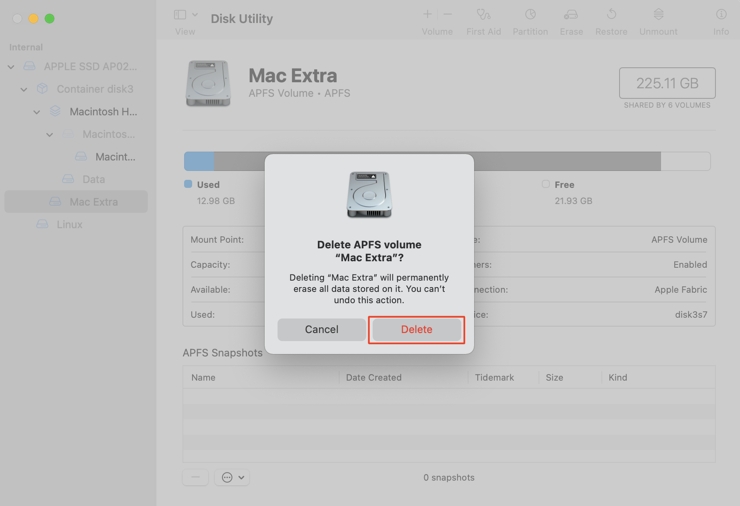The image size is (740, 506).
Task: Sort snapshots by Tidemark column
Action: (494, 378)
